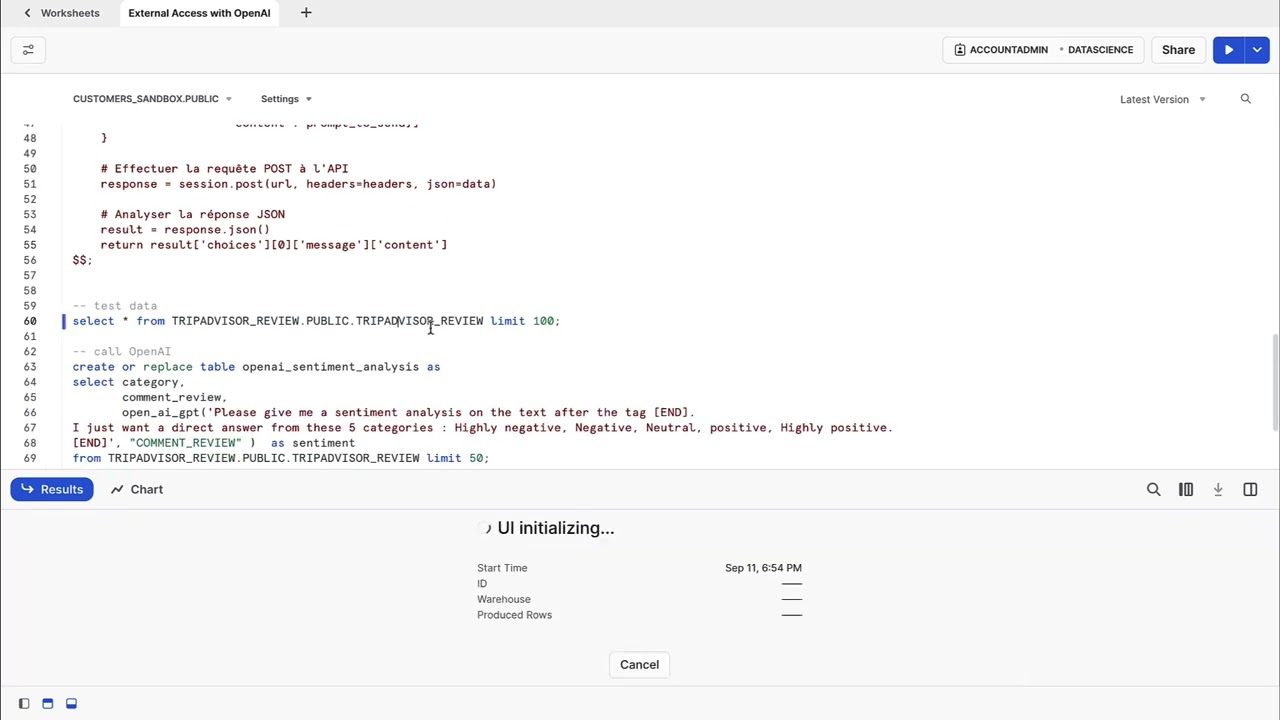
Task: Select left sidebar layout icon at bottom
Action: coord(24,703)
